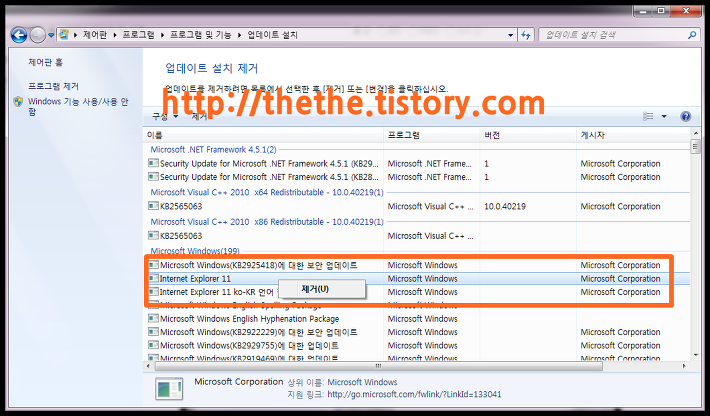The image size is (710, 416).
Task: Sort by 게시자 column header
Action: tap(633, 135)
